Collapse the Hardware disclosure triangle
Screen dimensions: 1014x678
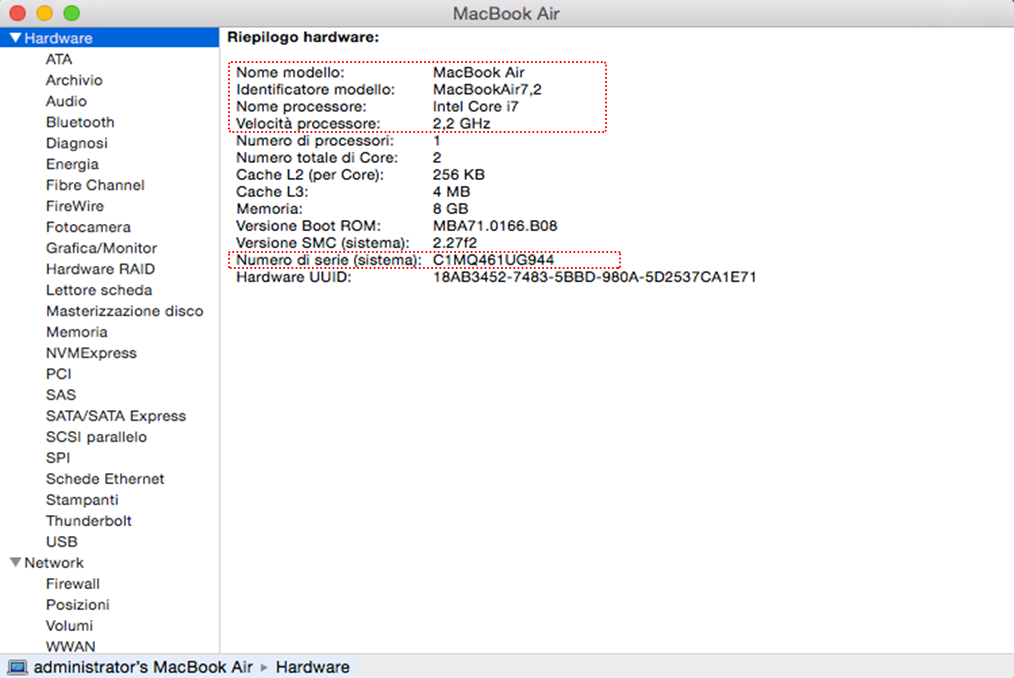click(15, 38)
